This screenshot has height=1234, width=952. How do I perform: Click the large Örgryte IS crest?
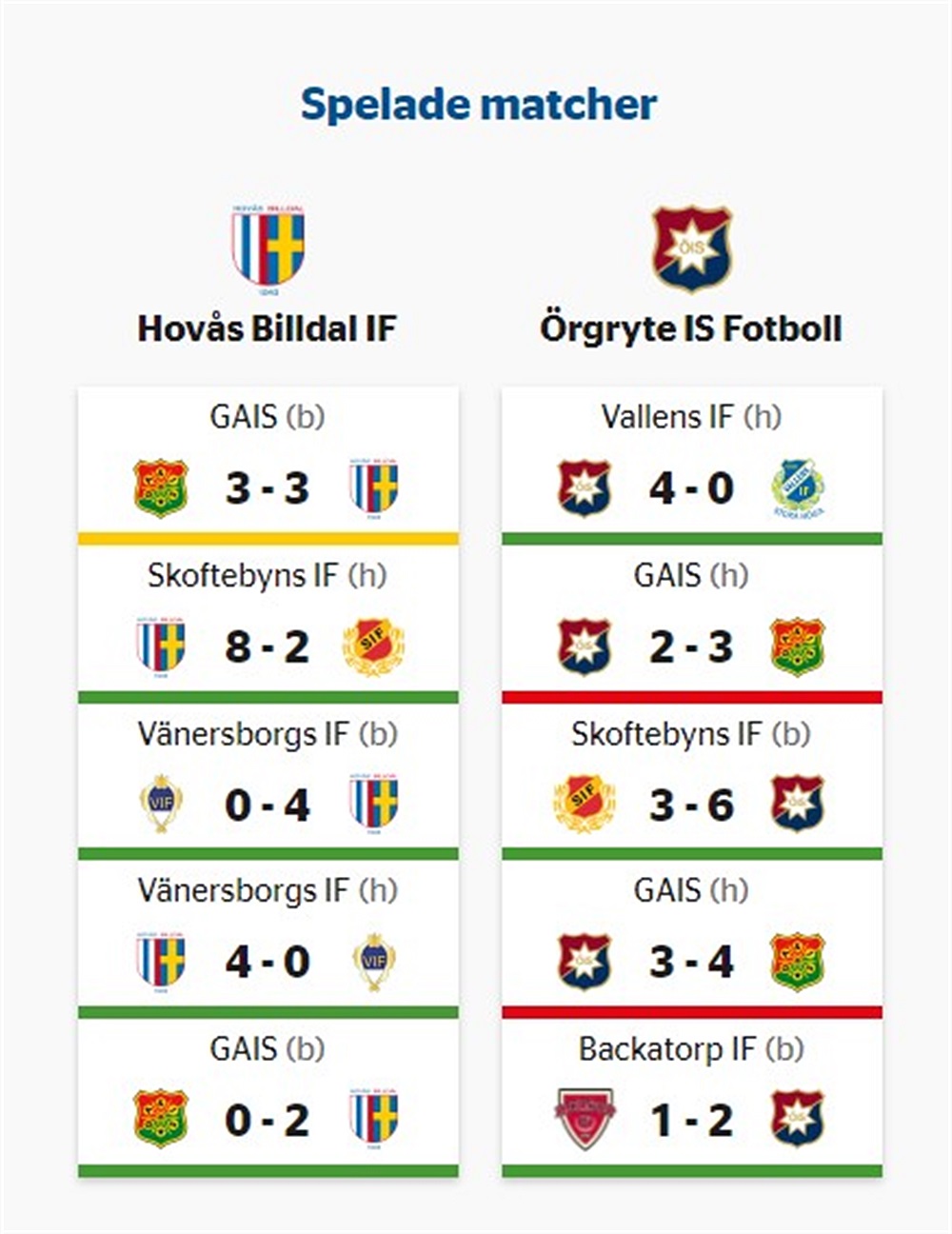pos(692,248)
